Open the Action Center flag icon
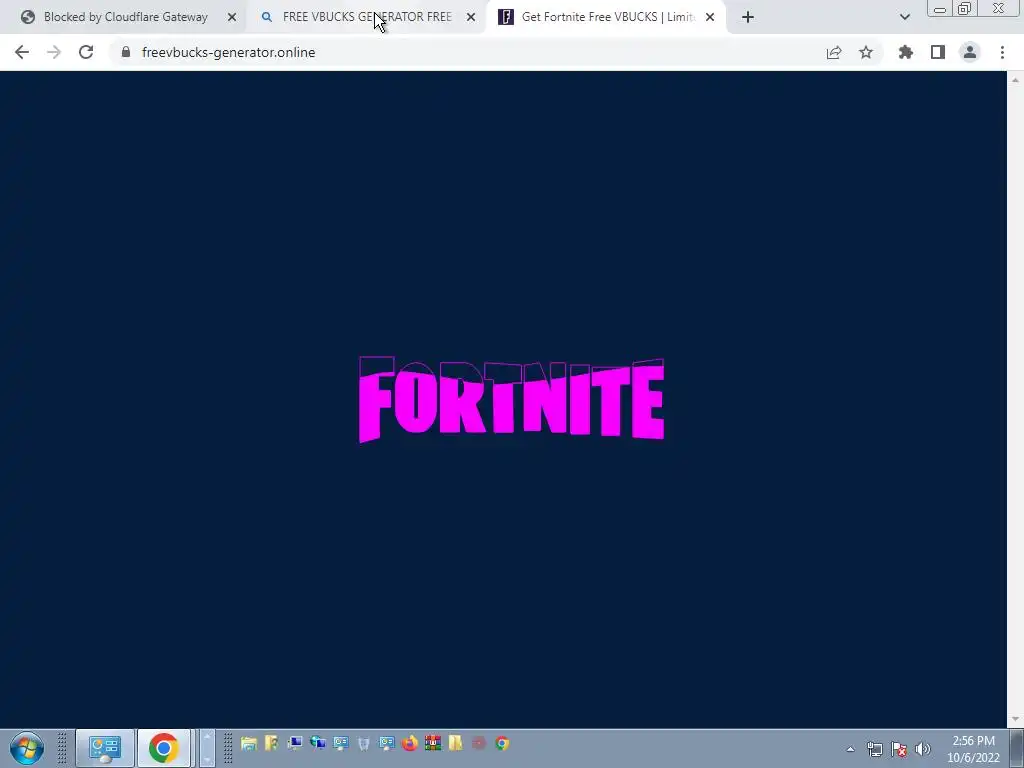 [x=899, y=749]
